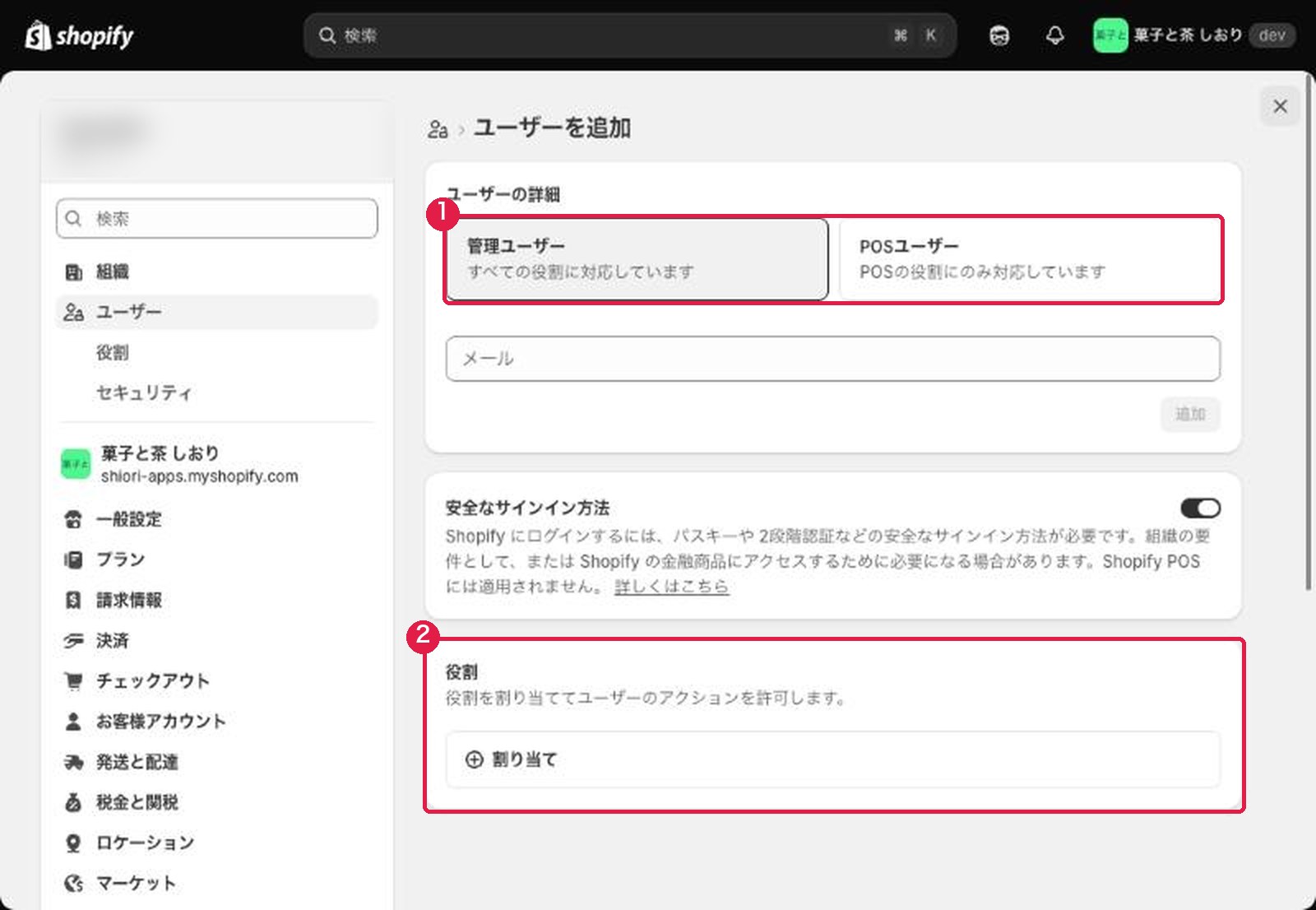Select ユーザー in the settings sidebar
Screen dimensions: 1316x910
tap(217, 312)
